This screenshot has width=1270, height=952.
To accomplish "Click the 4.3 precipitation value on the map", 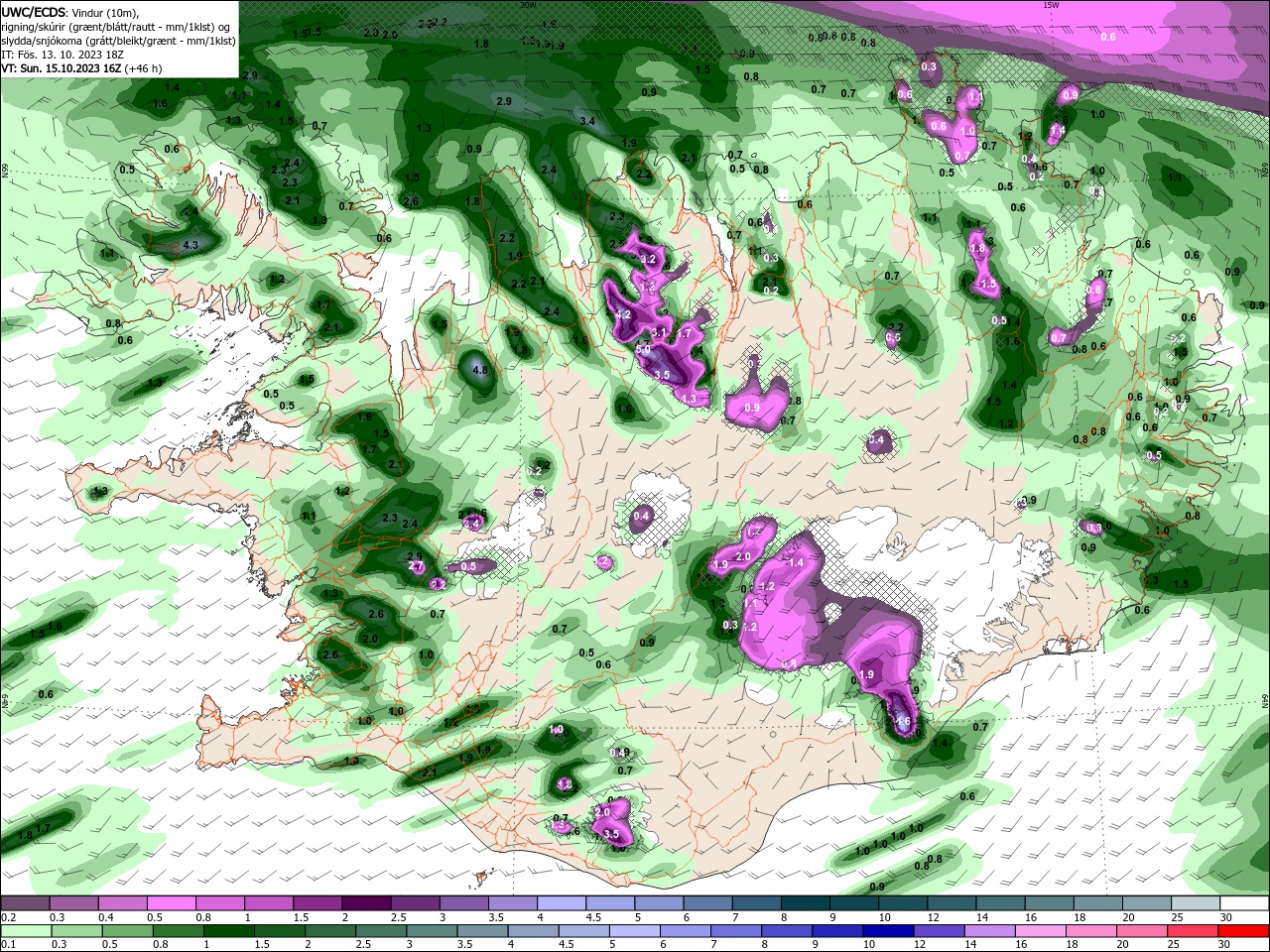I will click(x=191, y=245).
